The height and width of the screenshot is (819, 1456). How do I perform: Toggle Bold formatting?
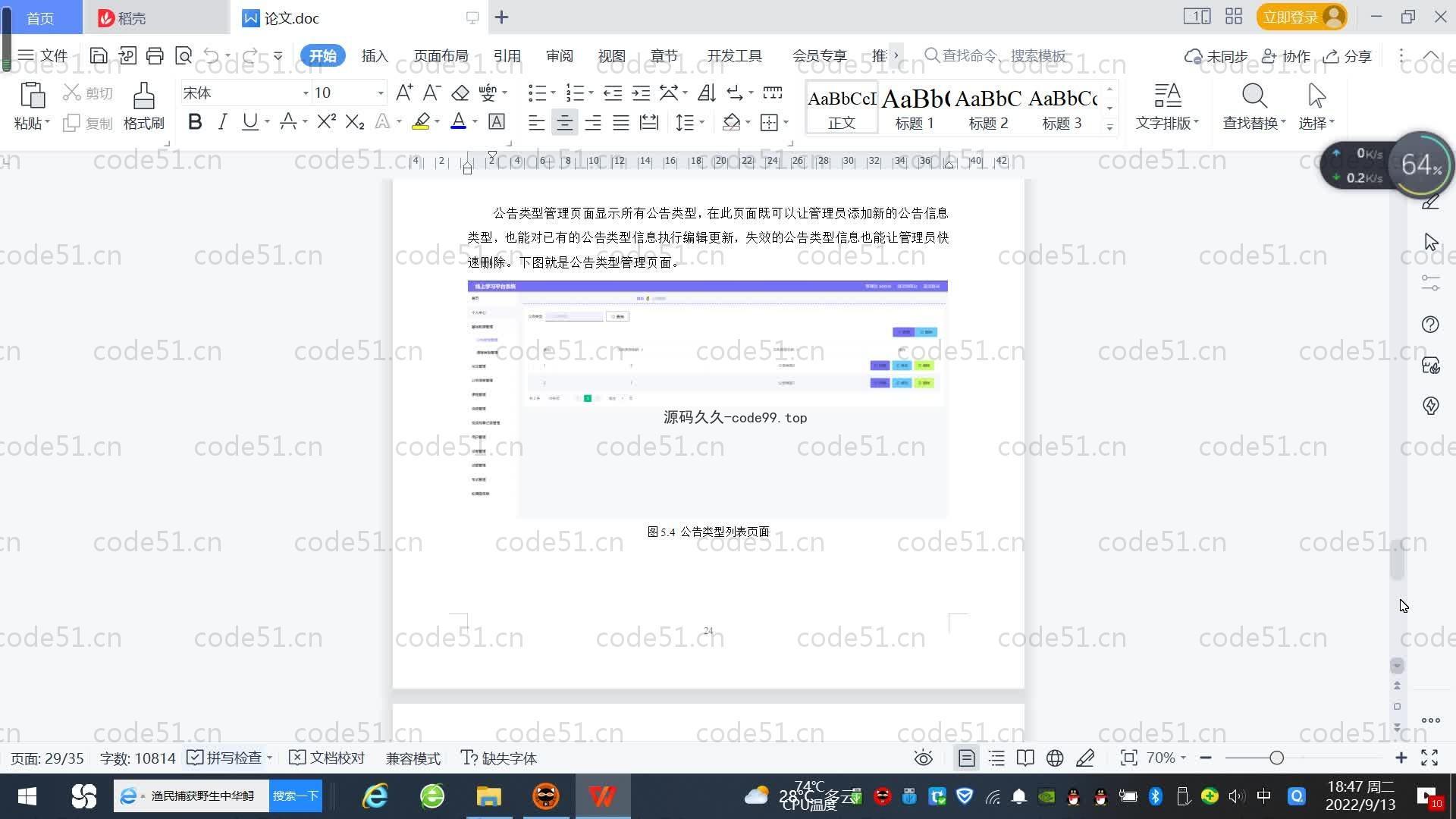click(195, 121)
